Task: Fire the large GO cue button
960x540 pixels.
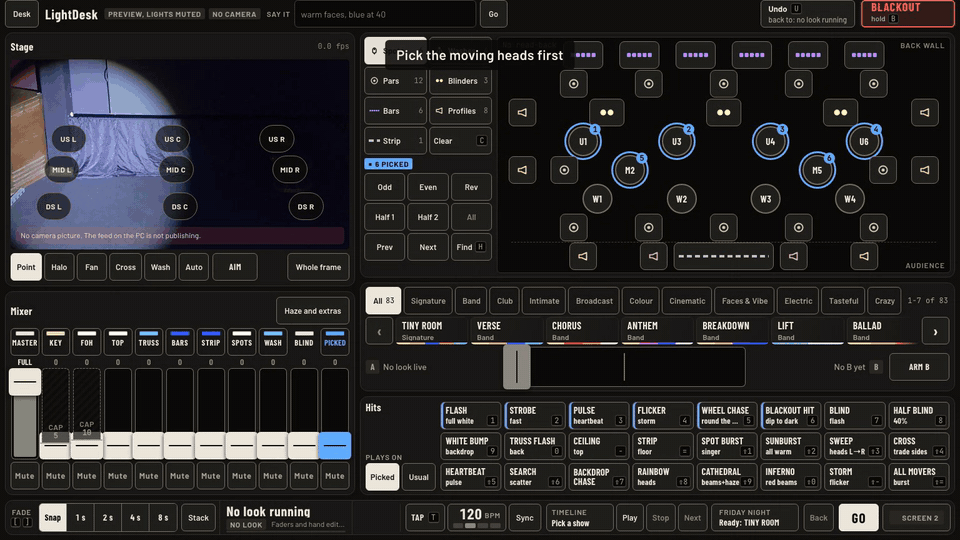Action: pyautogui.click(x=858, y=518)
